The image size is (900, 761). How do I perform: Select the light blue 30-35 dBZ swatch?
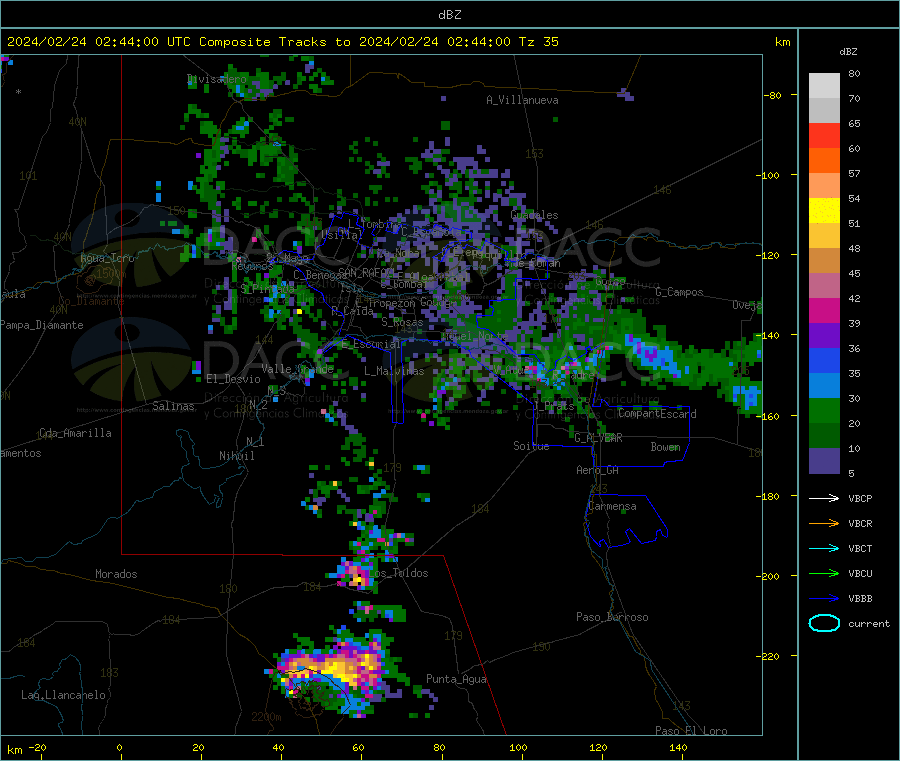coord(824,386)
